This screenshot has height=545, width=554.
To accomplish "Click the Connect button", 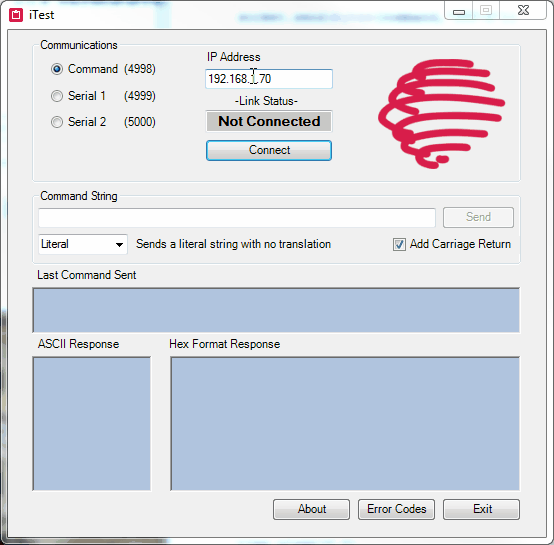I will (269, 150).
